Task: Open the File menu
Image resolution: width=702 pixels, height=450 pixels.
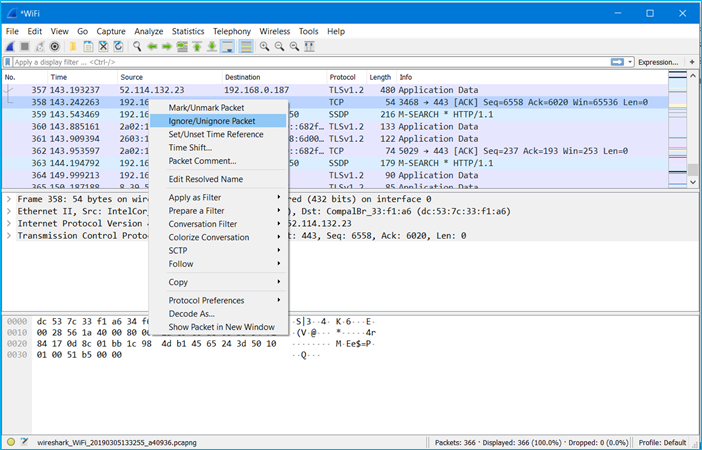Action: tap(12, 31)
